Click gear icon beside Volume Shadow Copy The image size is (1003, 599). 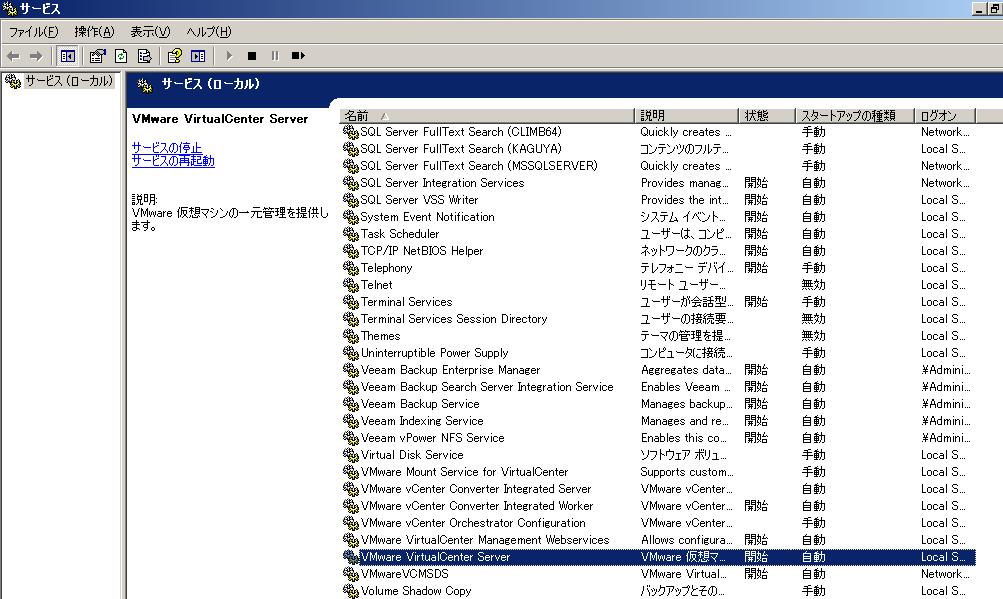coord(351,591)
